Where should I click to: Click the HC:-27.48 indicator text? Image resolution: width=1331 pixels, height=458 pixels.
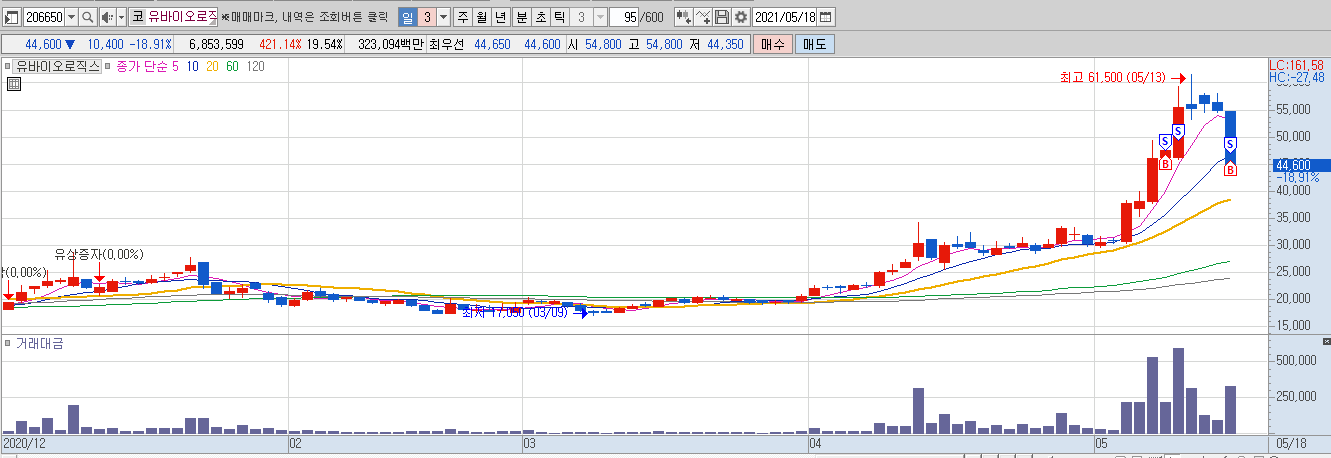pyautogui.click(x=1297, y=77)
